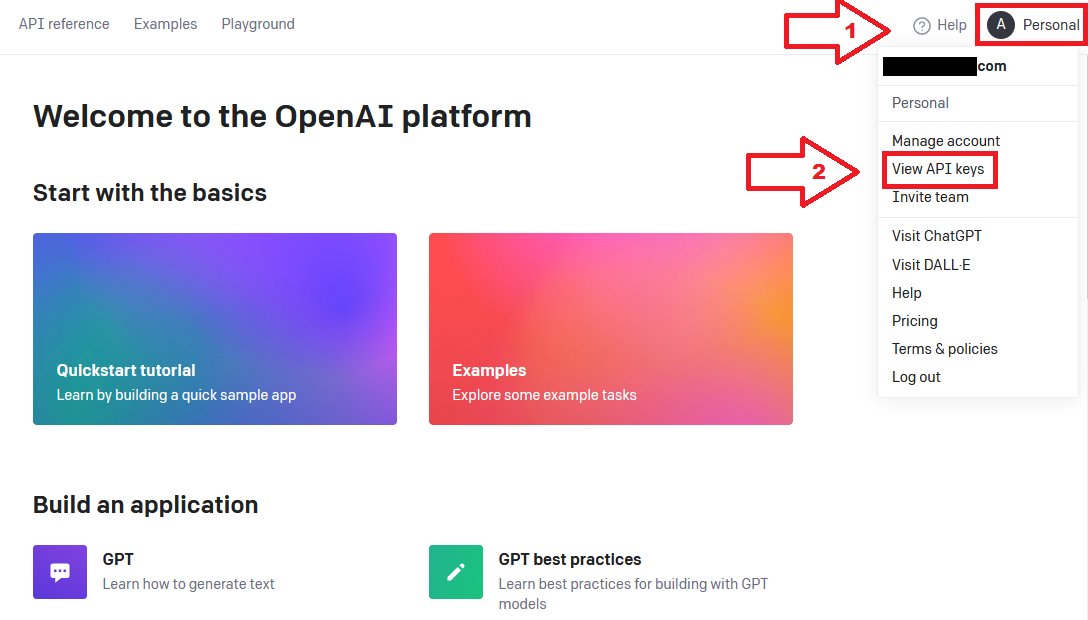Viewport: 1088px width, 620px height.
Task: Open Visit ChatGPT menu item
Action: coord(937,236)
